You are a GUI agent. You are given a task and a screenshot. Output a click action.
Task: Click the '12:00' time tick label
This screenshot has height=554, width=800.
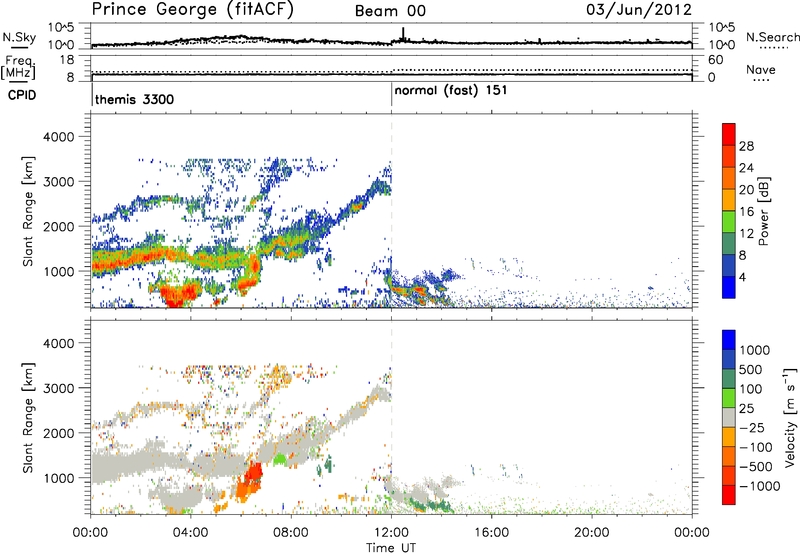click(x=391, y=533)
